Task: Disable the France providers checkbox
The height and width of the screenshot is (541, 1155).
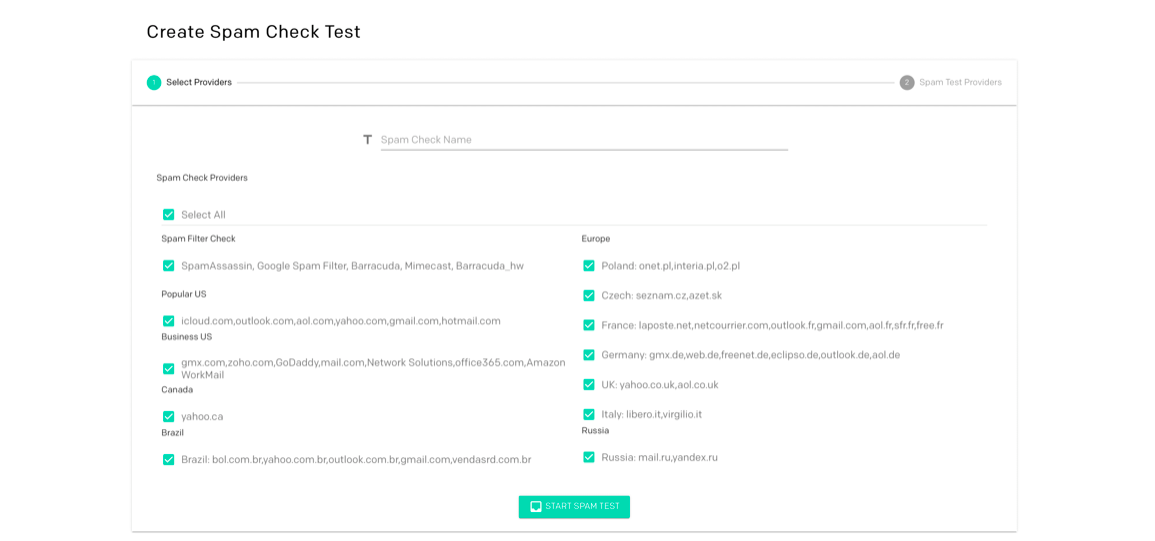Action: [589, 326]
